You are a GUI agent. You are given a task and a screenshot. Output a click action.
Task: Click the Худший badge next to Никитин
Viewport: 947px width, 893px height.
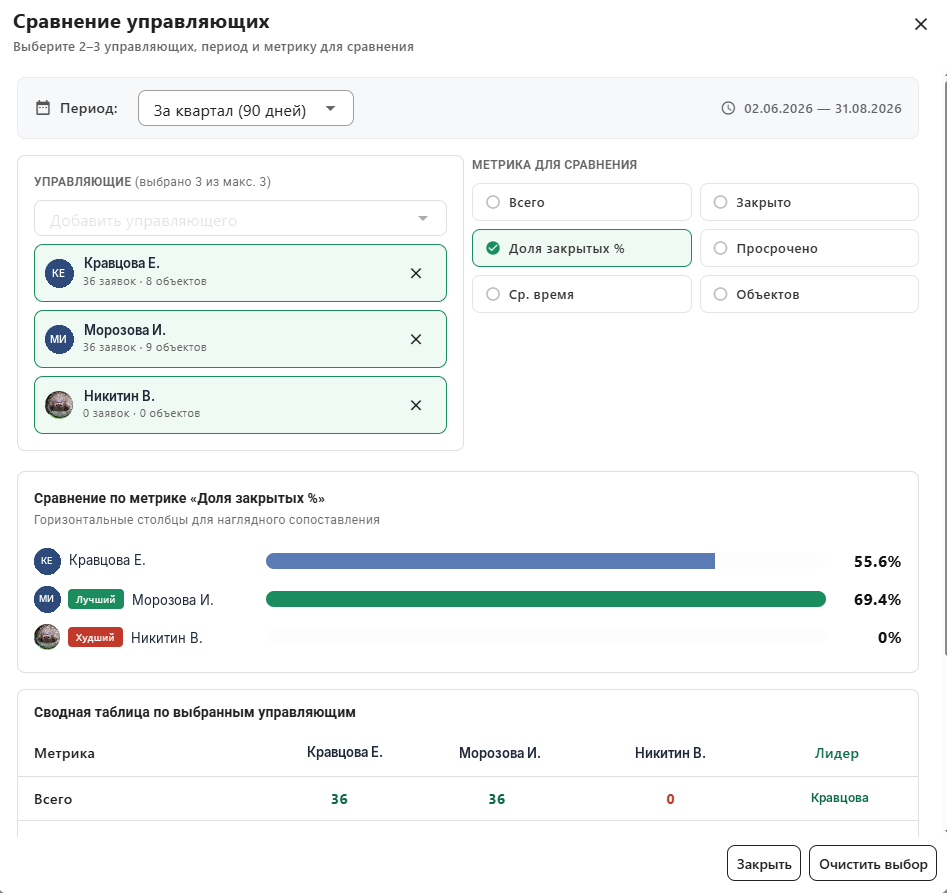pyautogui.click(x=95, y=637)
